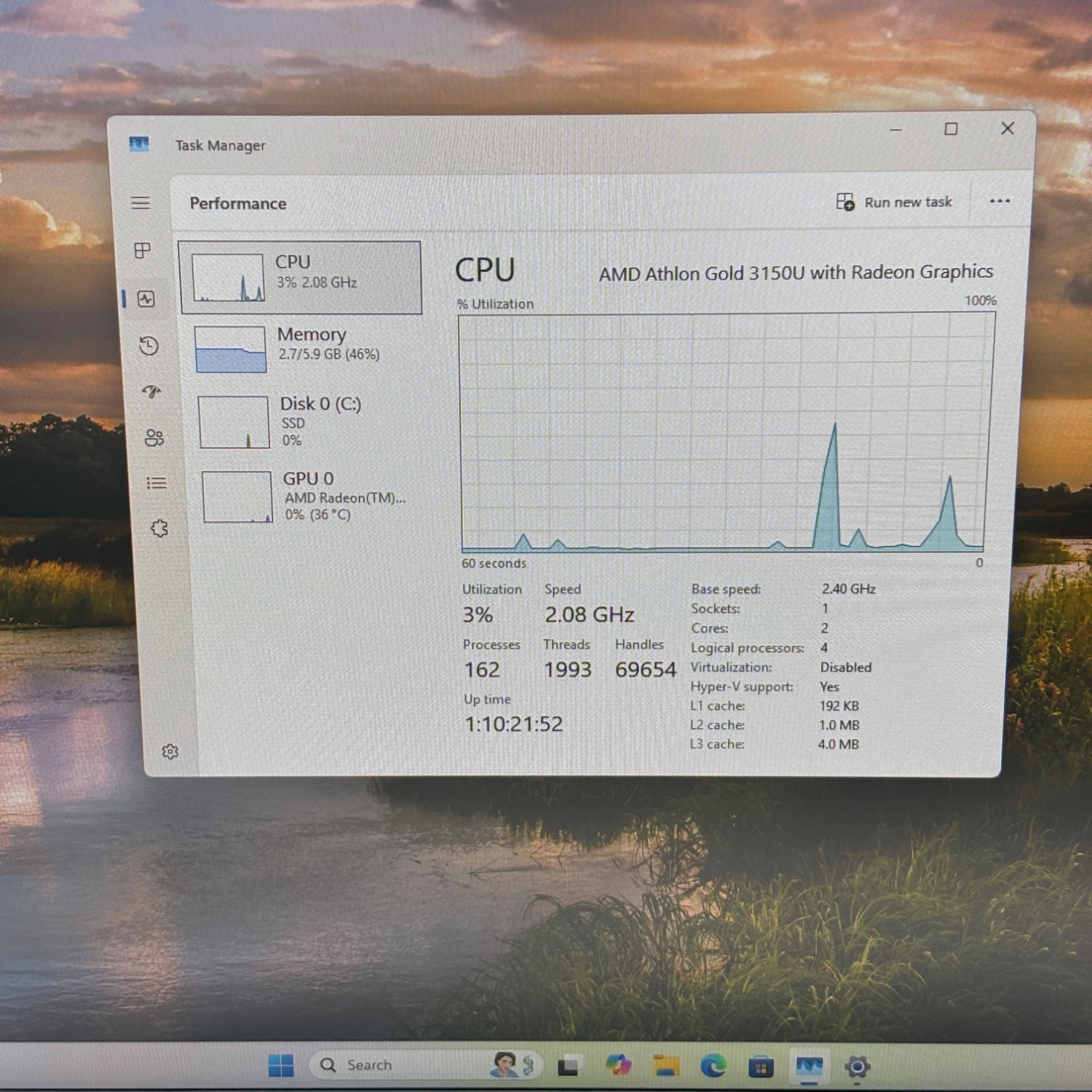Image resolution: width=1092 pixels, height=1092 pixels.
Task: Click the L1 cache 192 KB value
Action: point(839,706)
